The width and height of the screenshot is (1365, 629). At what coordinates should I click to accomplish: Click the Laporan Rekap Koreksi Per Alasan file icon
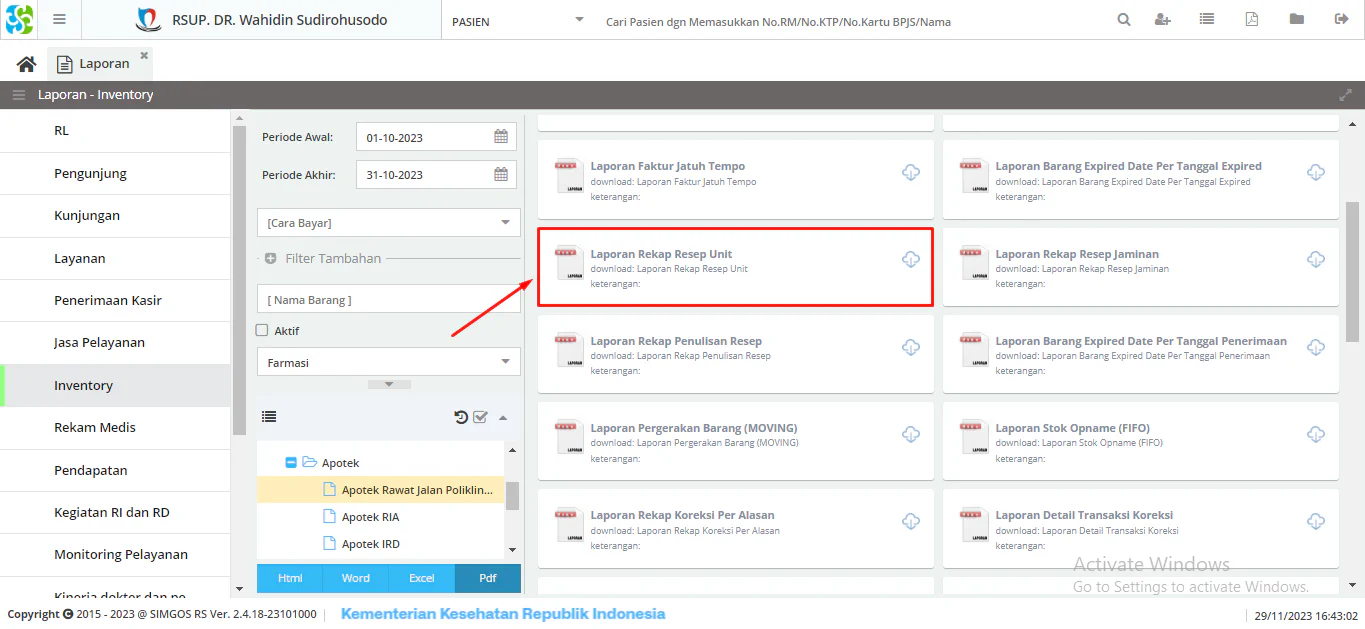(569, 524)
